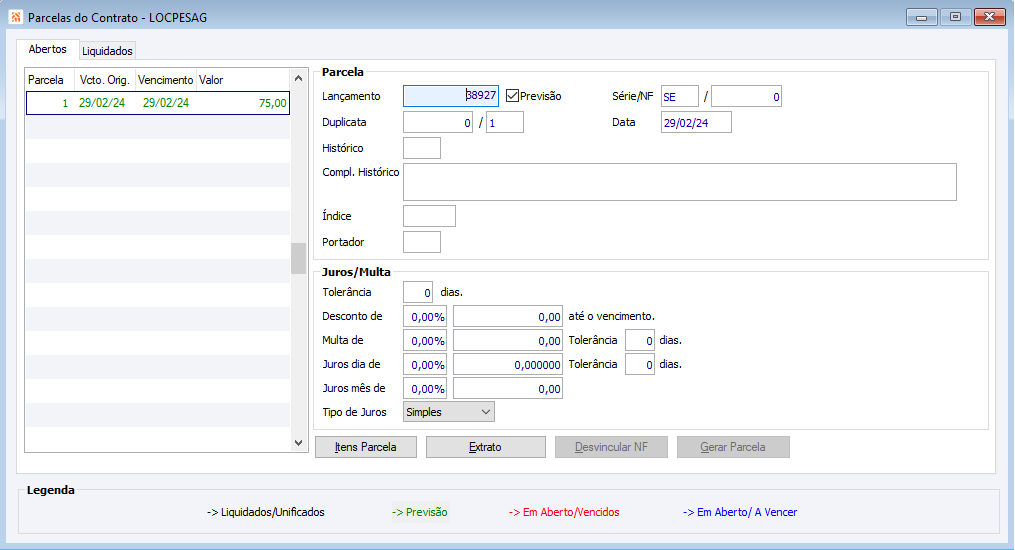
Task: Minimize the Parcelas do Contrato window
Action: (922, 17)
